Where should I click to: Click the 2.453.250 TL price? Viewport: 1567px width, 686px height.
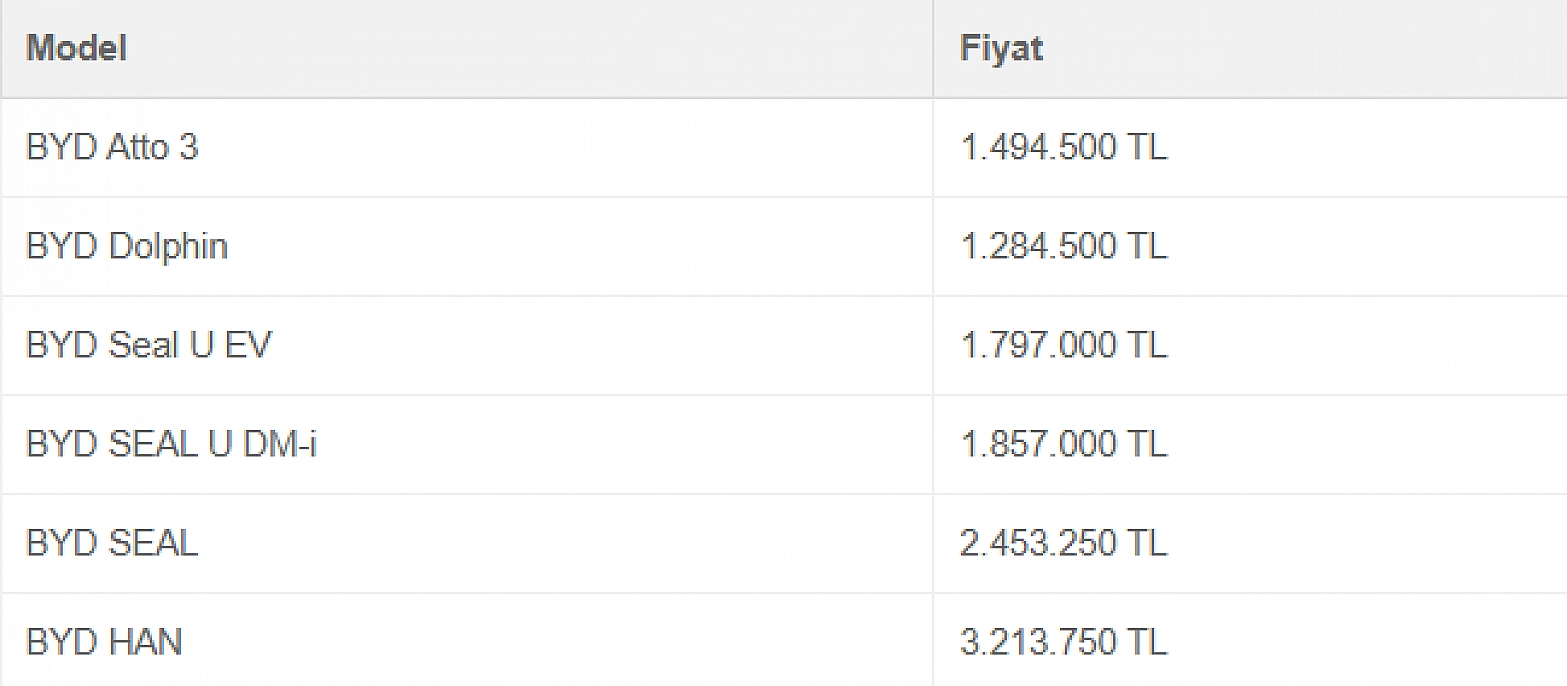(1064, 544)
